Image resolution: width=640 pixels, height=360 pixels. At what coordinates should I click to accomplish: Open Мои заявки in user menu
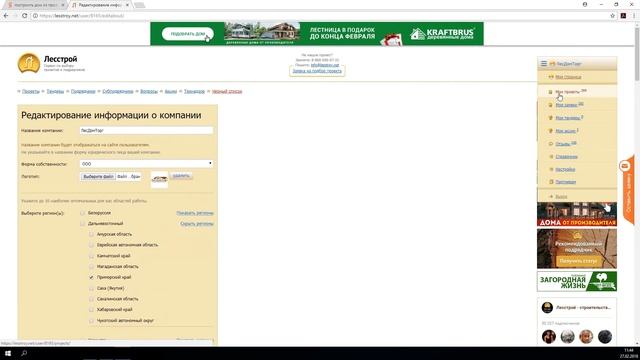tap(566, 105)
